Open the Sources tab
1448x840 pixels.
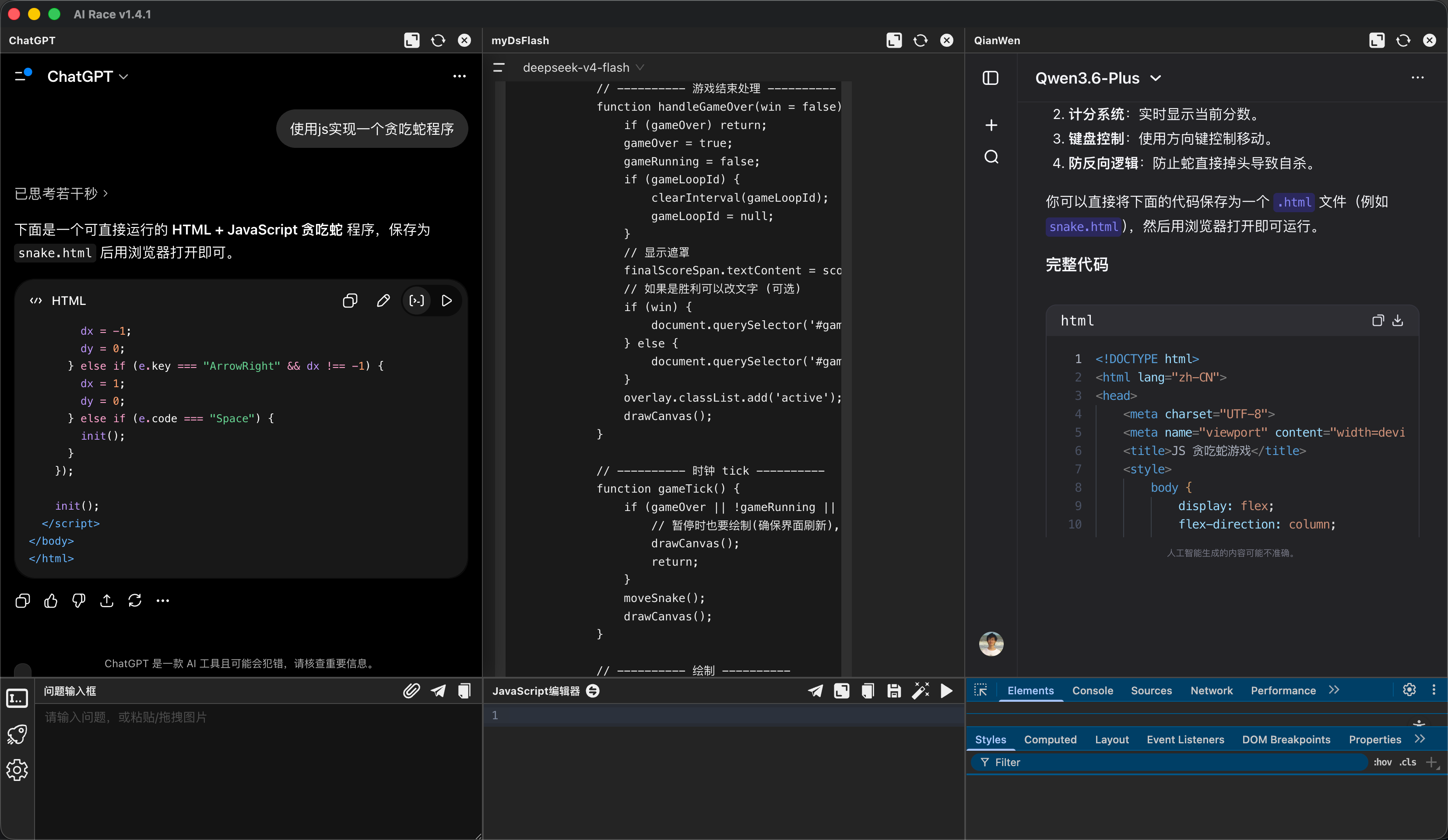point(1151,691)
